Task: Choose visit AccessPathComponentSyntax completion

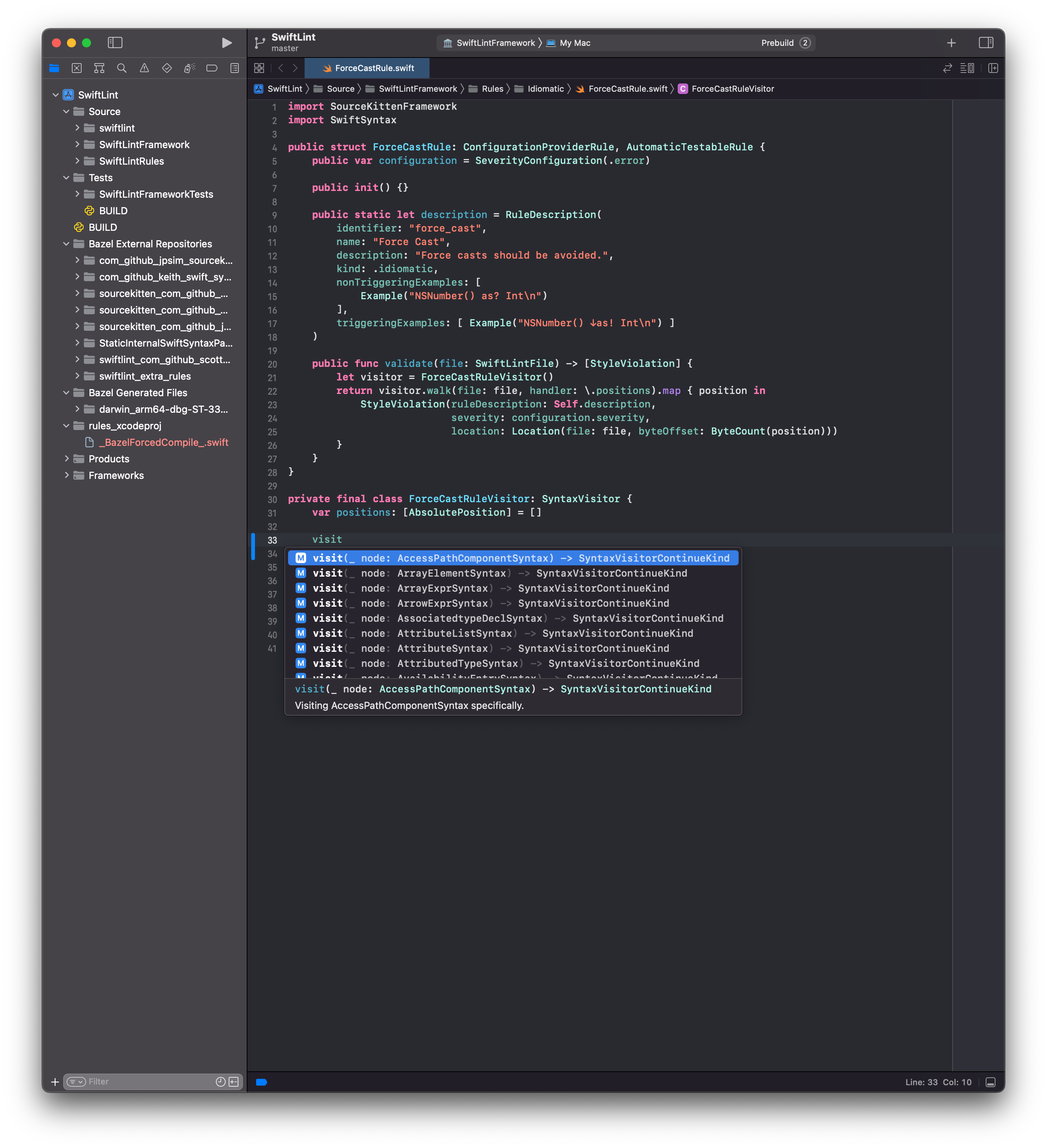Action: pos(513,558)
